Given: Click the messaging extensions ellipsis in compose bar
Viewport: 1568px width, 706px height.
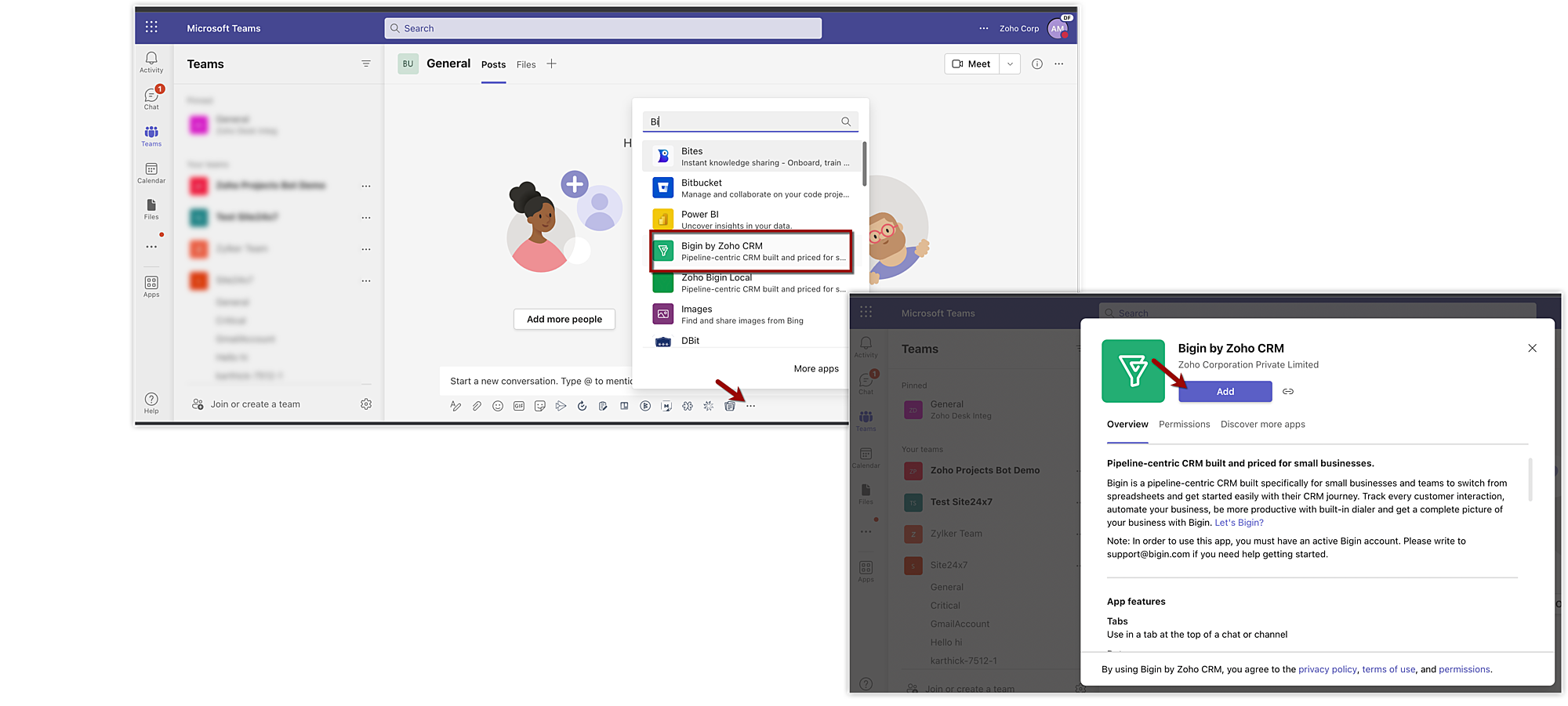Looking at the screenshot, I should pos(751,406).
